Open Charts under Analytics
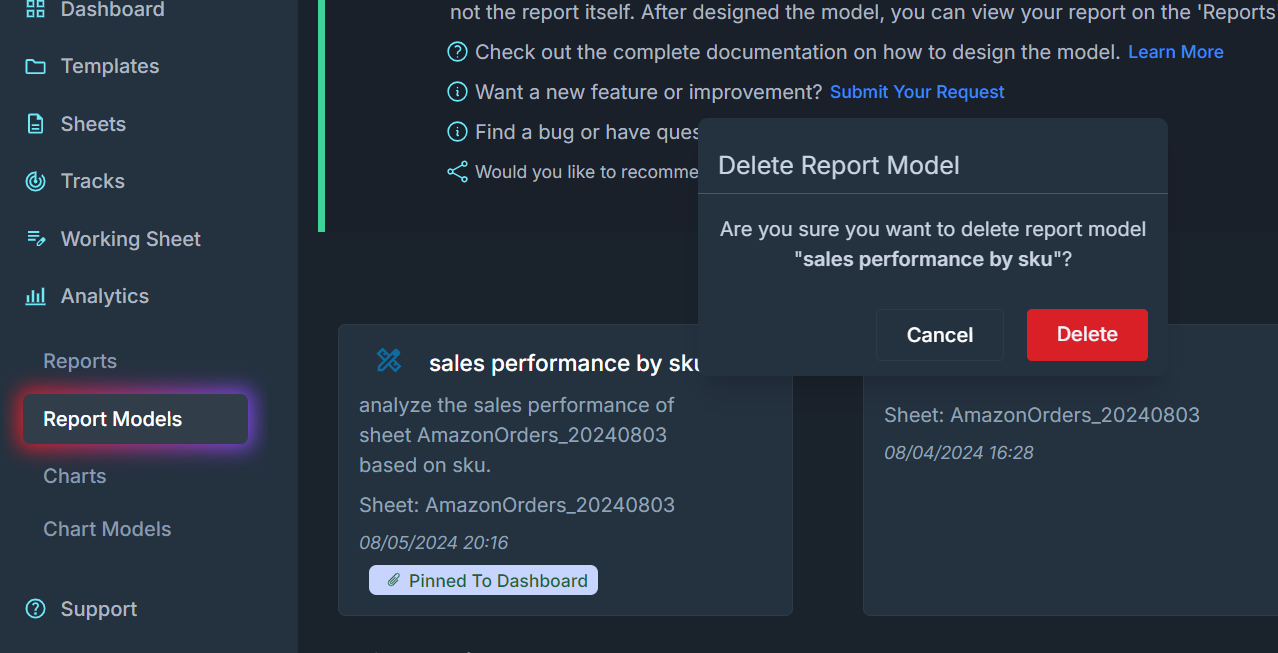The height and width of the screenshot is (653, 1278). click(x=75, y=476)
